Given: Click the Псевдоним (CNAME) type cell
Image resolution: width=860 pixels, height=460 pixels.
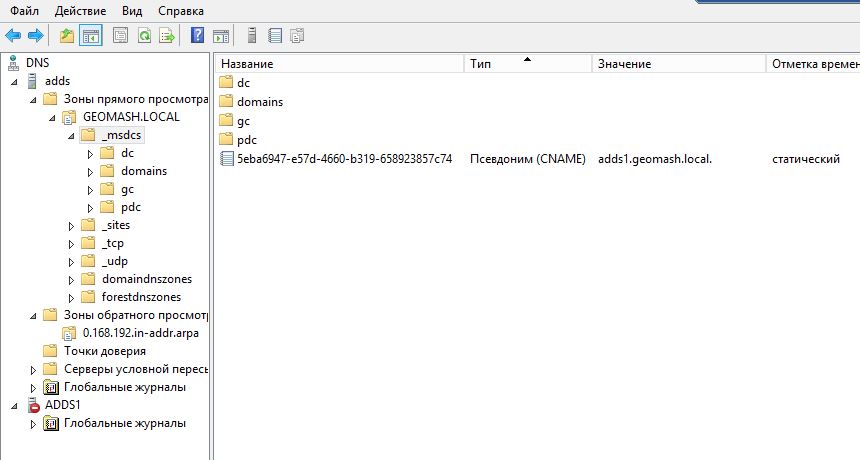Looking at the screenshot, I should 528,159.
